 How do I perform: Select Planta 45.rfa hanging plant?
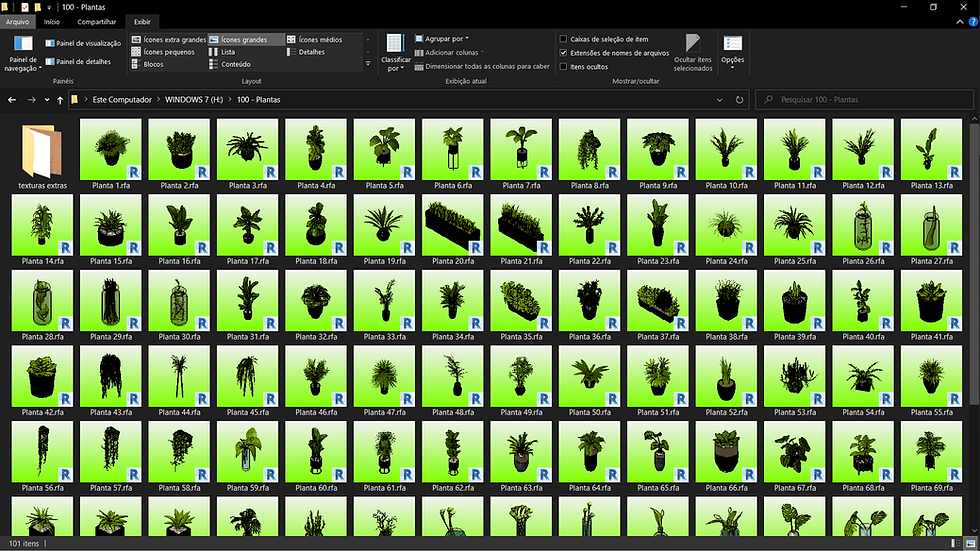point(248,381)
